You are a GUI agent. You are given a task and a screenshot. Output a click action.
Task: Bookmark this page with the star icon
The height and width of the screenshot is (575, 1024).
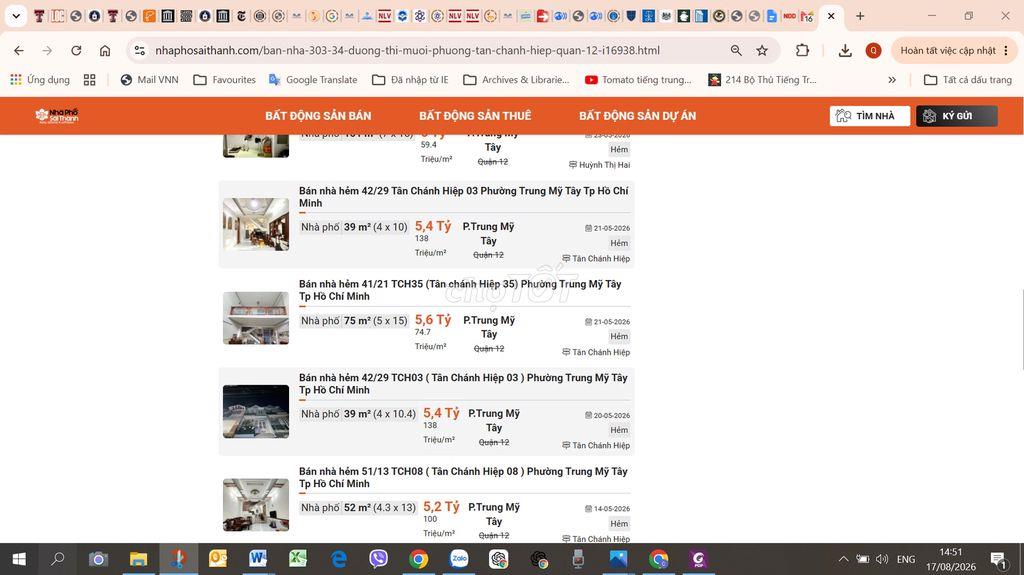(761, 50)
